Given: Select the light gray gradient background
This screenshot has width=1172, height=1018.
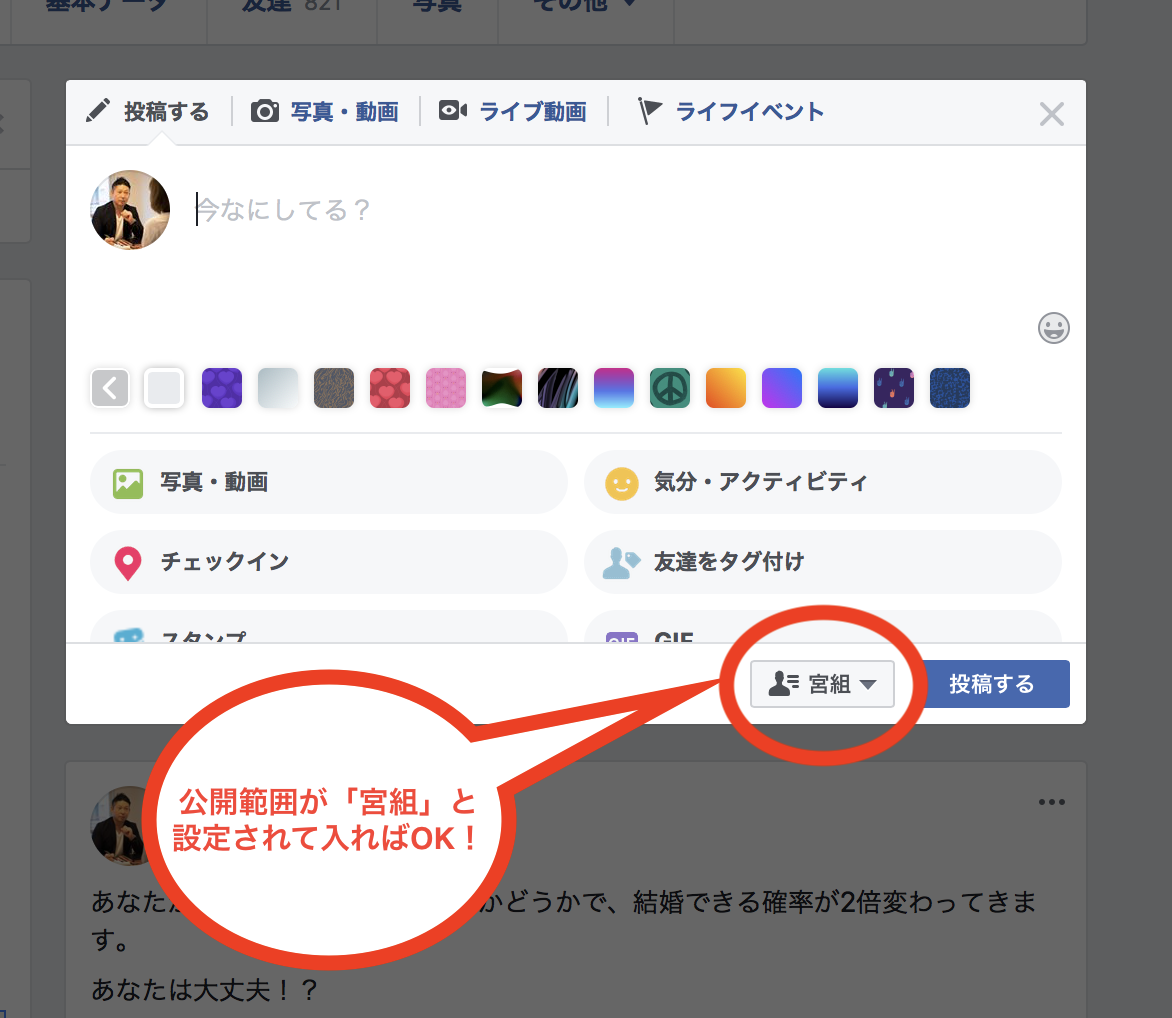Looking at the screenshot, I should (278, 388).
